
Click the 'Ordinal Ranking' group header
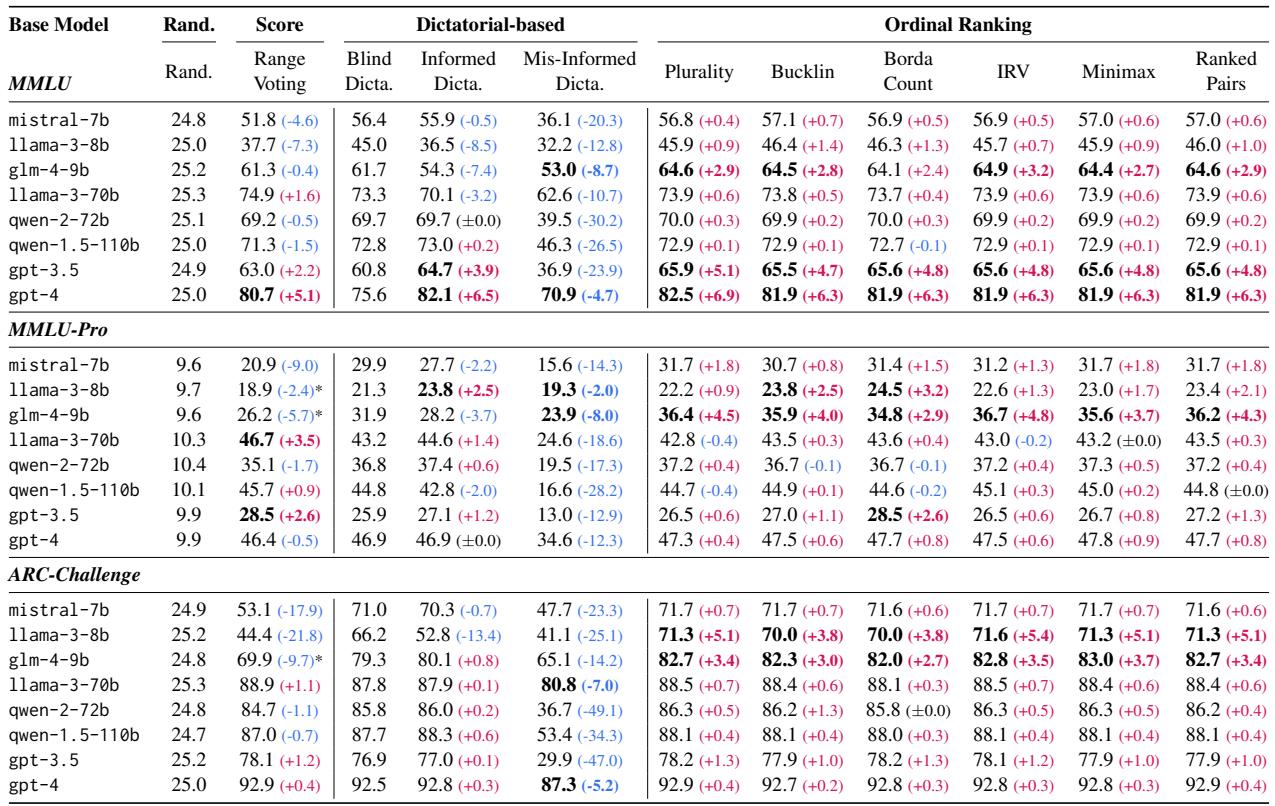pos(959,17)
